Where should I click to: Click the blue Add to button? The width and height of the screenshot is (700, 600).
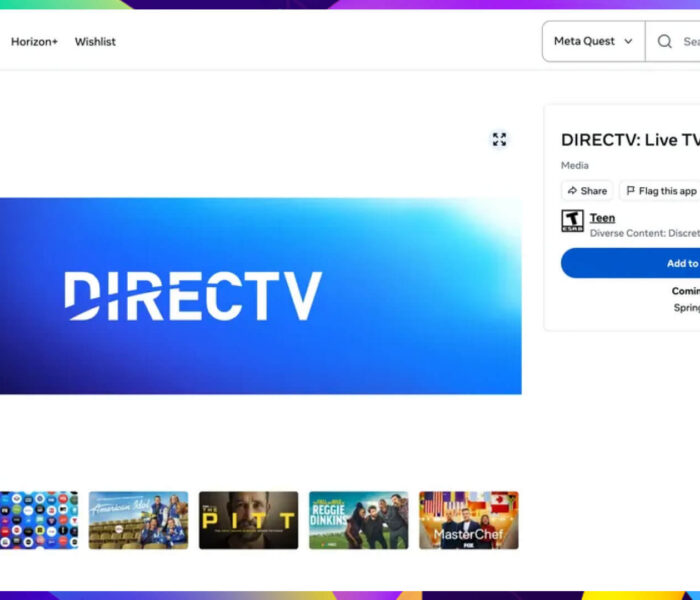(x=630, y=263)
